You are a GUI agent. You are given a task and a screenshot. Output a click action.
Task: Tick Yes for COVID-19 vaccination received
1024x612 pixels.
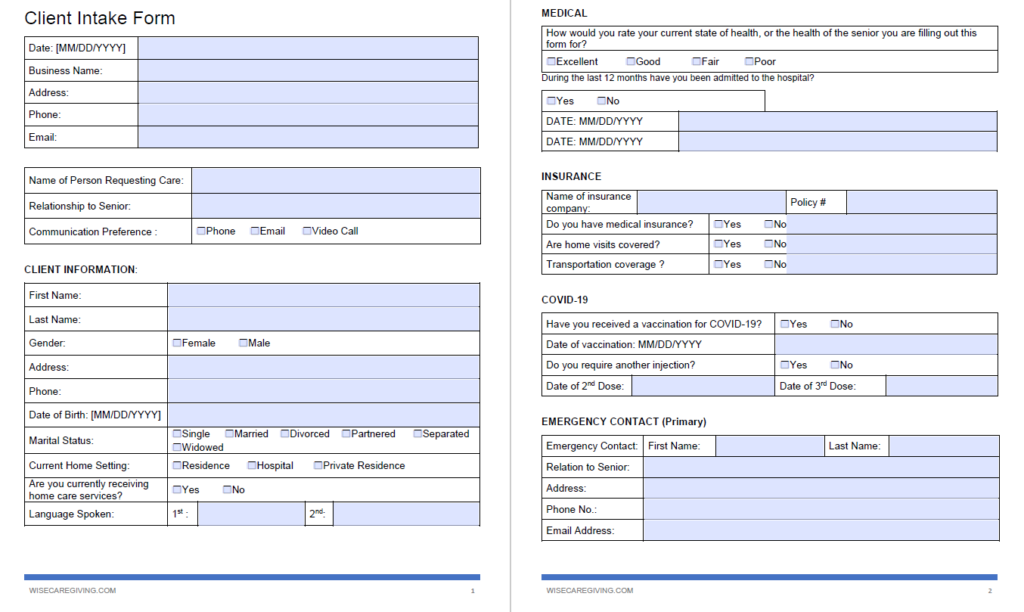785,323
